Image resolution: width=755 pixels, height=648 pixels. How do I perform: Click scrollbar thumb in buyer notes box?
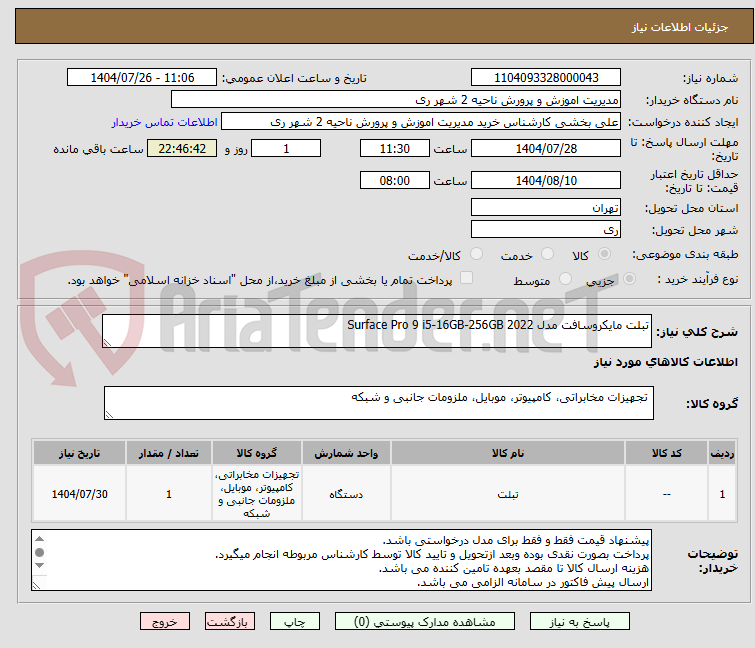(x=39, y=552)
